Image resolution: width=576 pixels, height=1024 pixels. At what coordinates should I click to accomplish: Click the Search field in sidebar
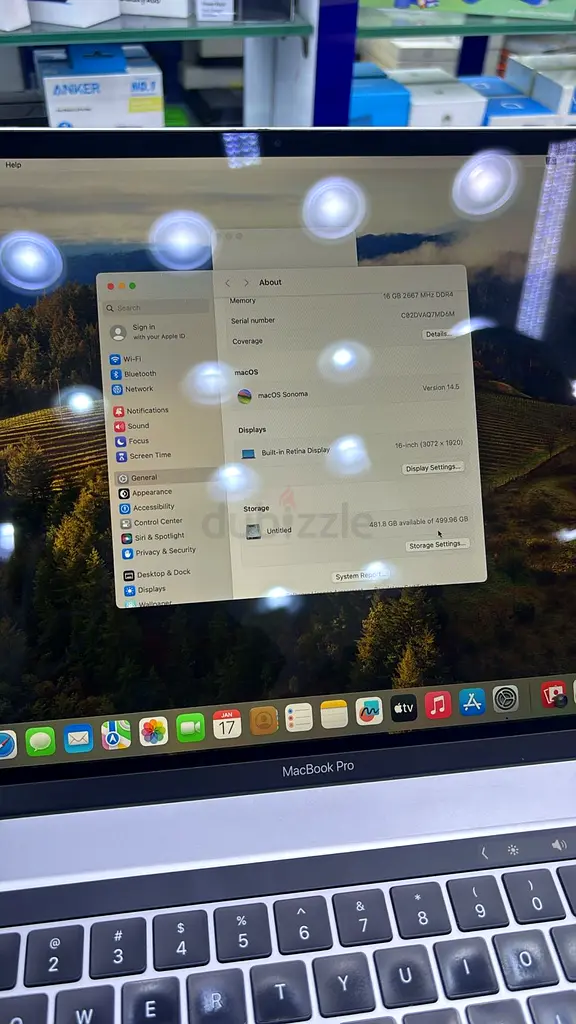157,308
